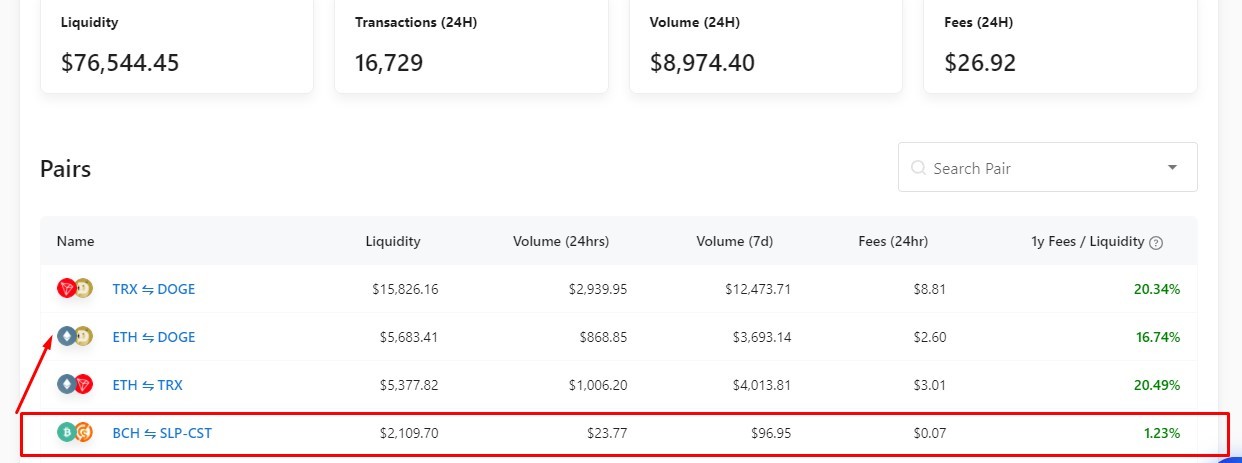
Task: Click the TRX icon in the ETH-TRX row
Action: (x=83, y=384)
